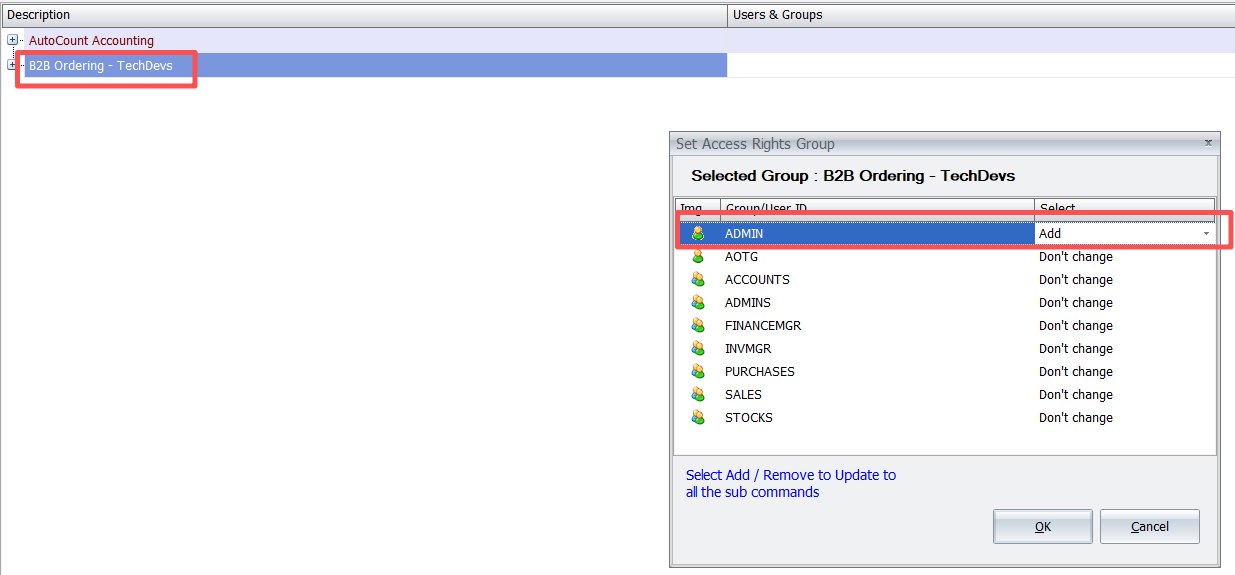This screenshot has width=1235, height=575.
Task: Expand the B2B Ordering - TechDevs node
Action: click(12, 65)
